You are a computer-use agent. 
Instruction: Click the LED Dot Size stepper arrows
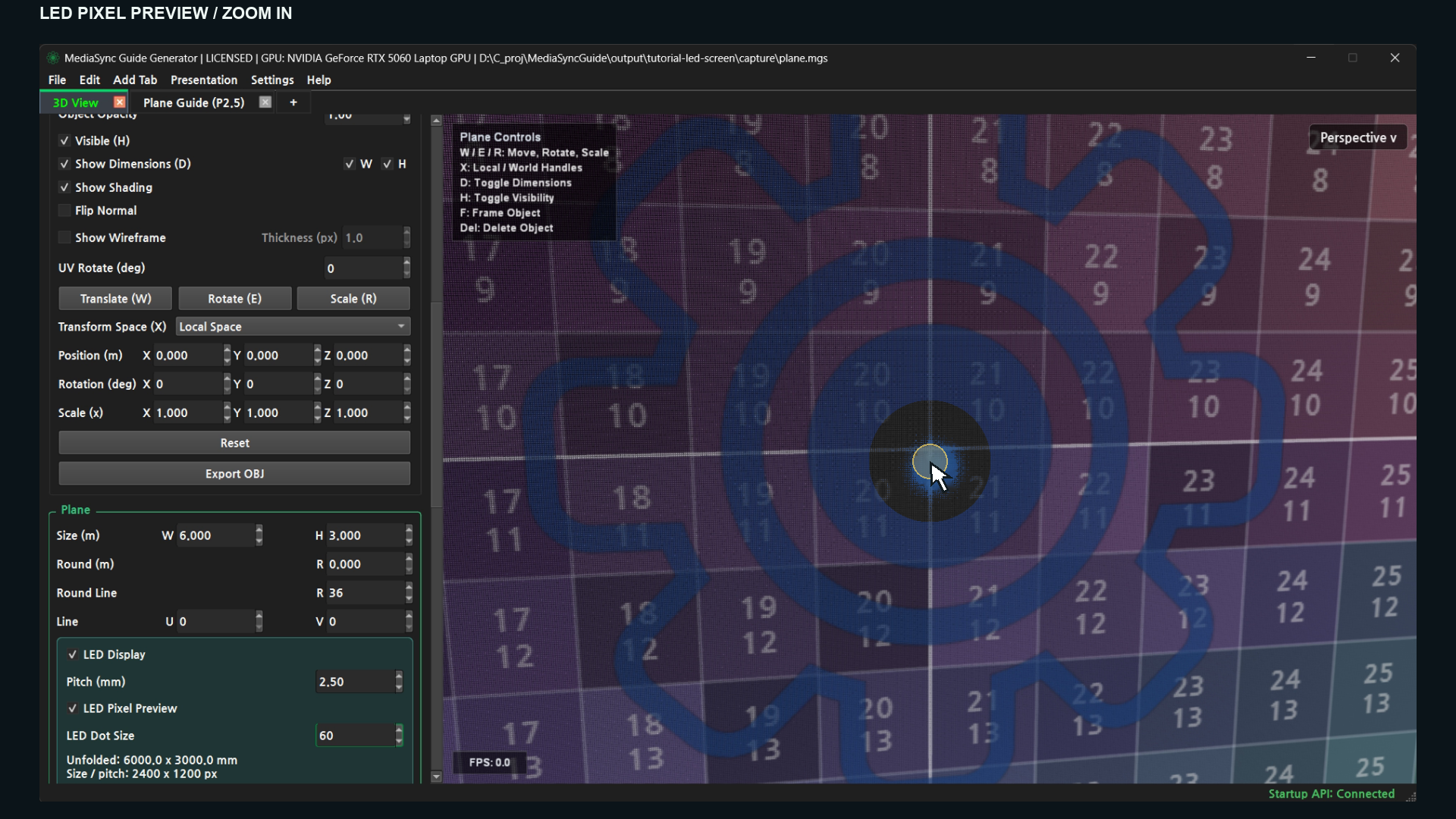[x=399, y=736]
